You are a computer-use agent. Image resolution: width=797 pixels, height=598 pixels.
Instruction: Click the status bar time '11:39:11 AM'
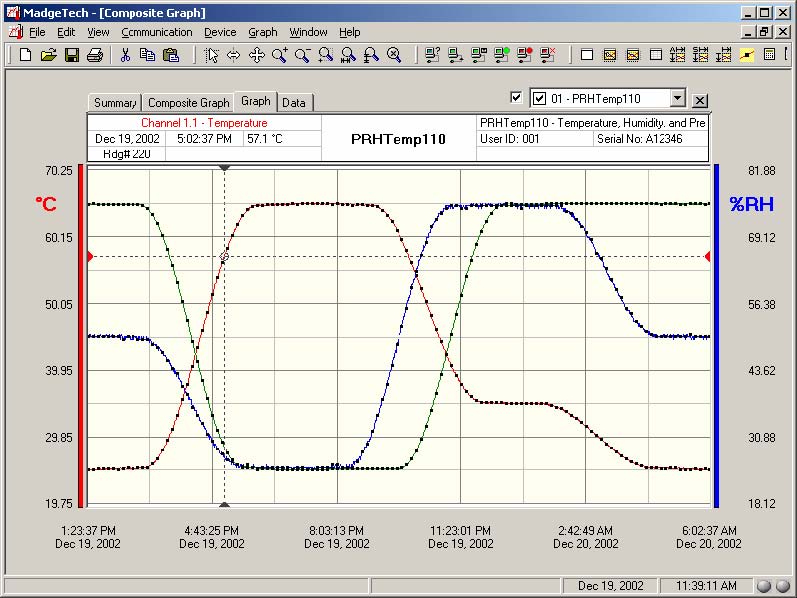pyautogui.click(x=706, y=586)
